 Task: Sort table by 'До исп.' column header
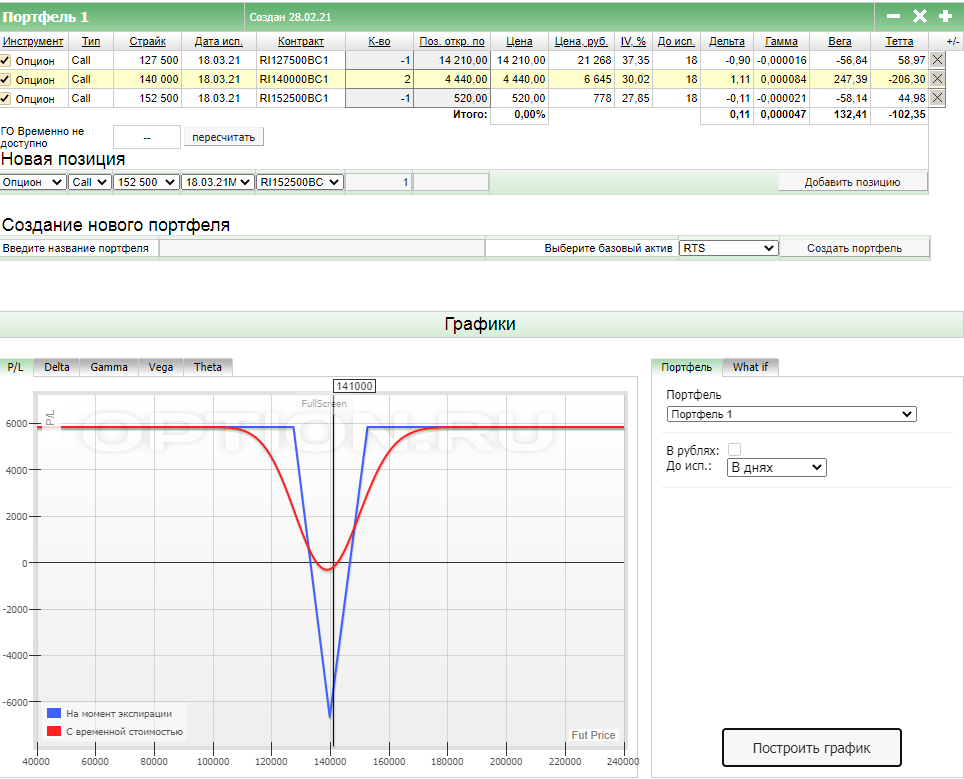pos(676,41)
